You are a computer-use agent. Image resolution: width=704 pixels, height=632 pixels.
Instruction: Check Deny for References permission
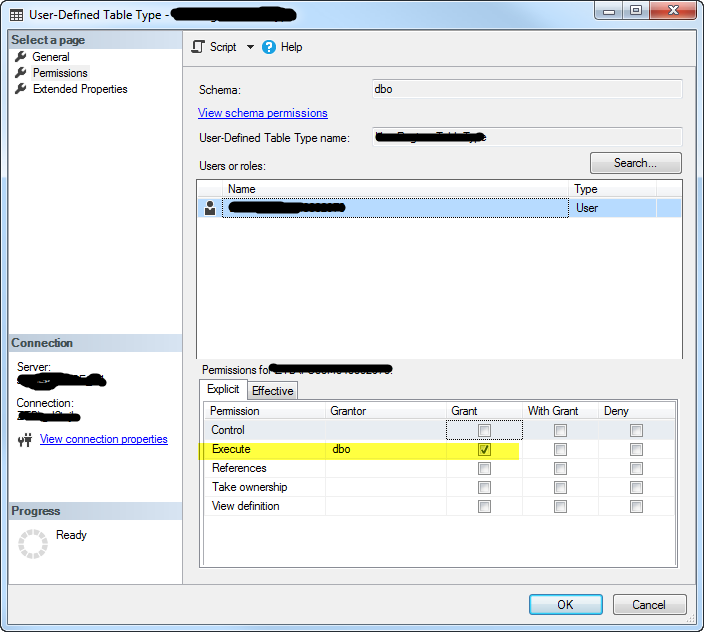[x=636, y=469]
